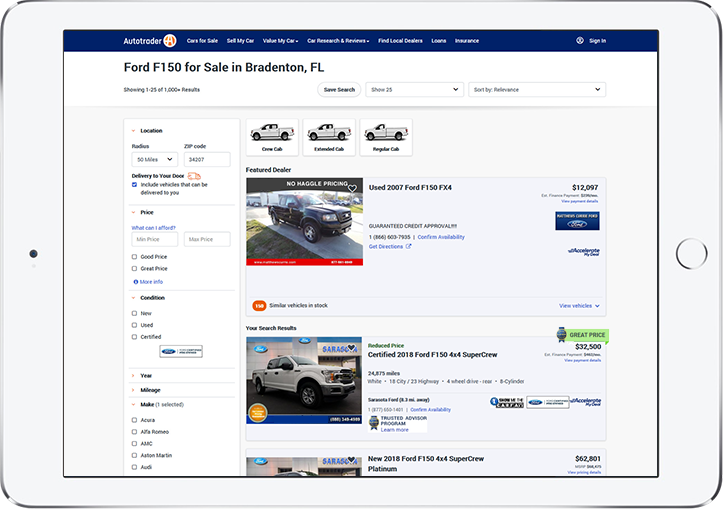Image resolution: width=723 pixels, height=509 pixels.
Task: Open the Value My Car menu
Action: pos(280,41)
